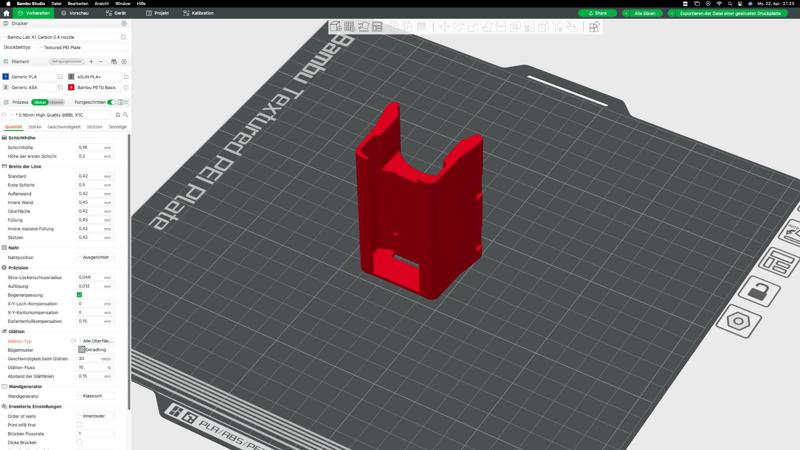Image resolution: width=800 pixels, height=450 pixels.
Task: Click the plate lock icon beside build plate
Action: (759, 292)
